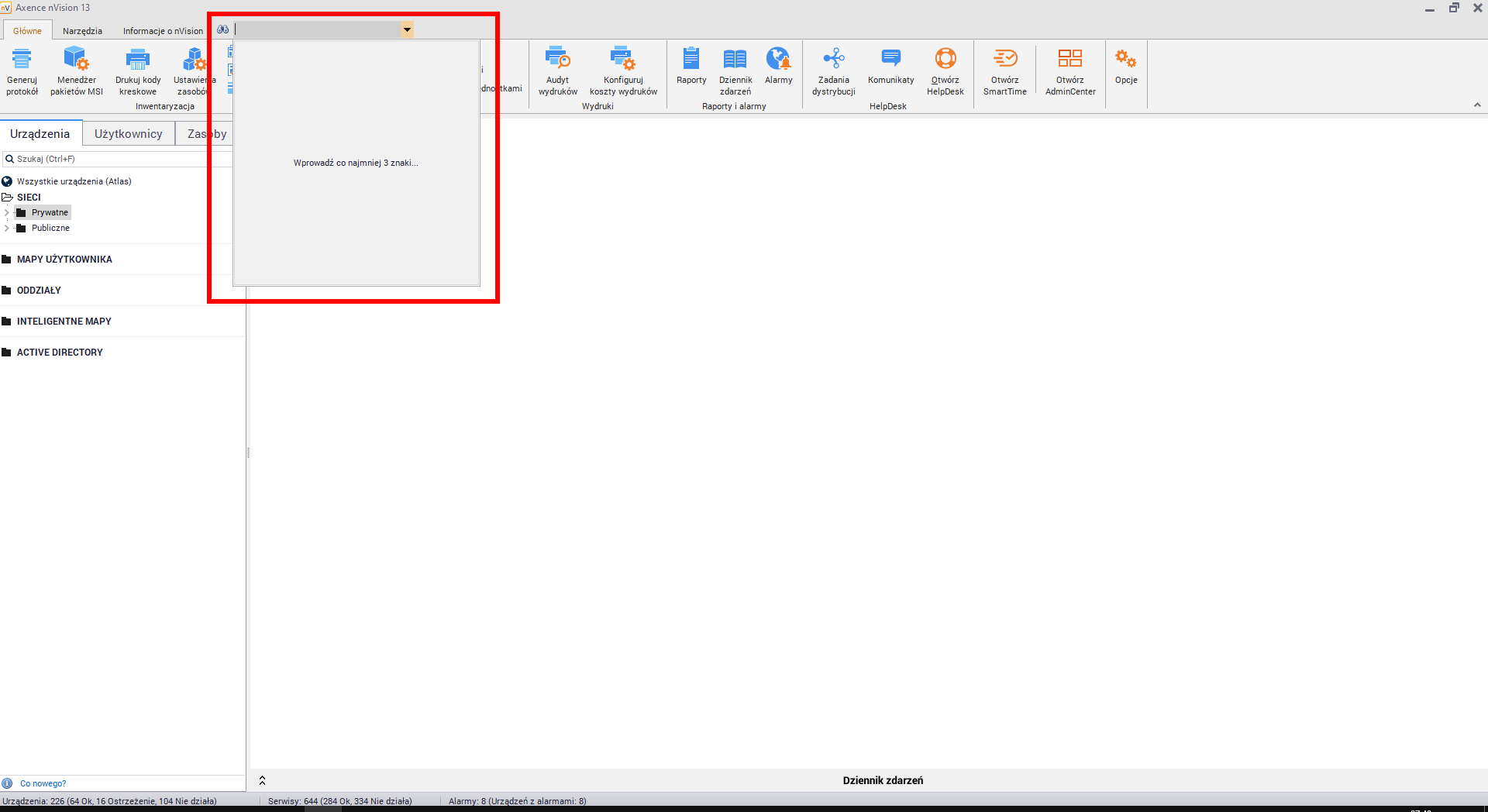
Task: Switch to the Narzędzia ribbon tab
Action: (x=82, y=31)
